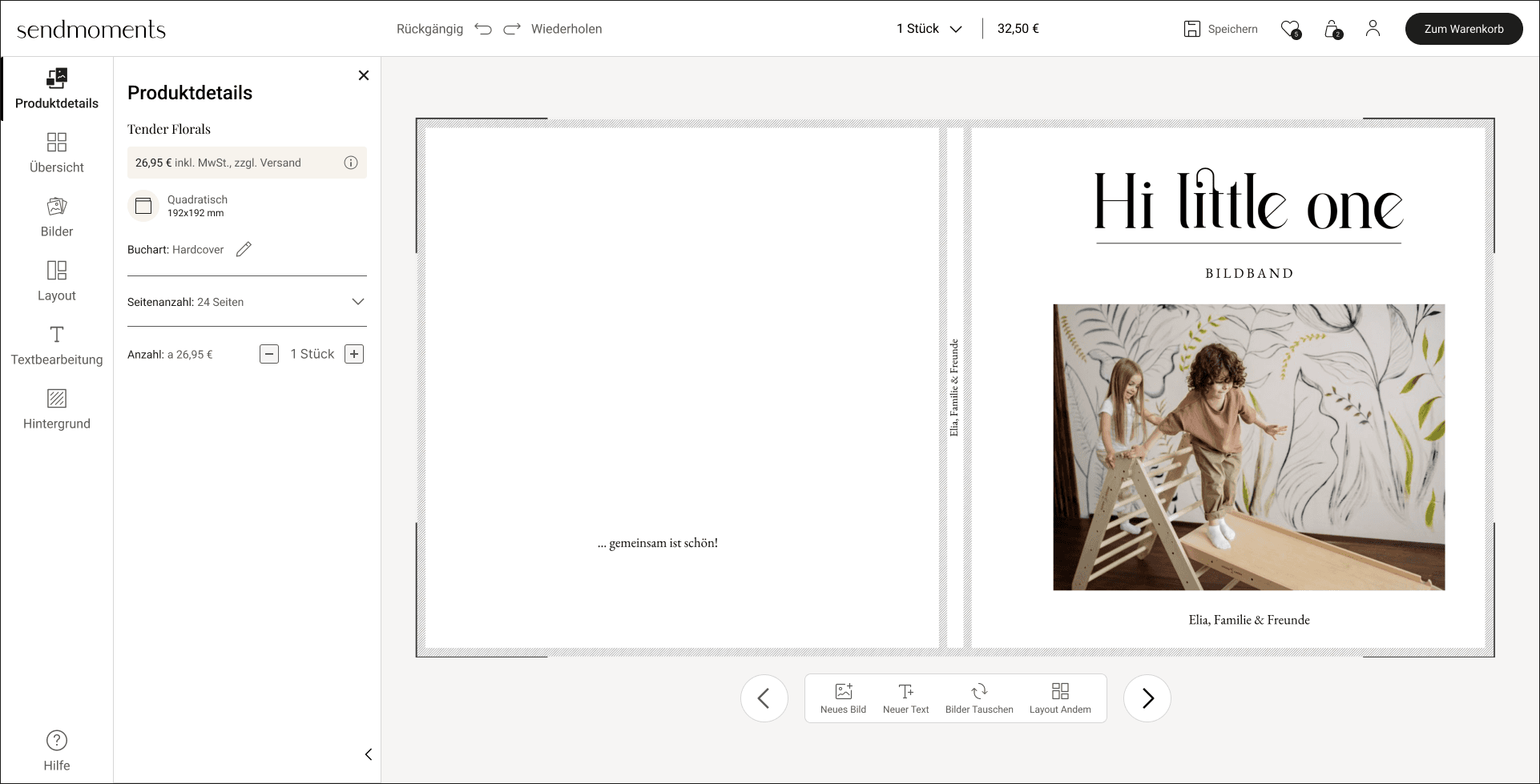This screenshot has width=1540, height=784.
Task: Select the '... gemeinsam ist schön!' back cover text
Action: [658, 543]
